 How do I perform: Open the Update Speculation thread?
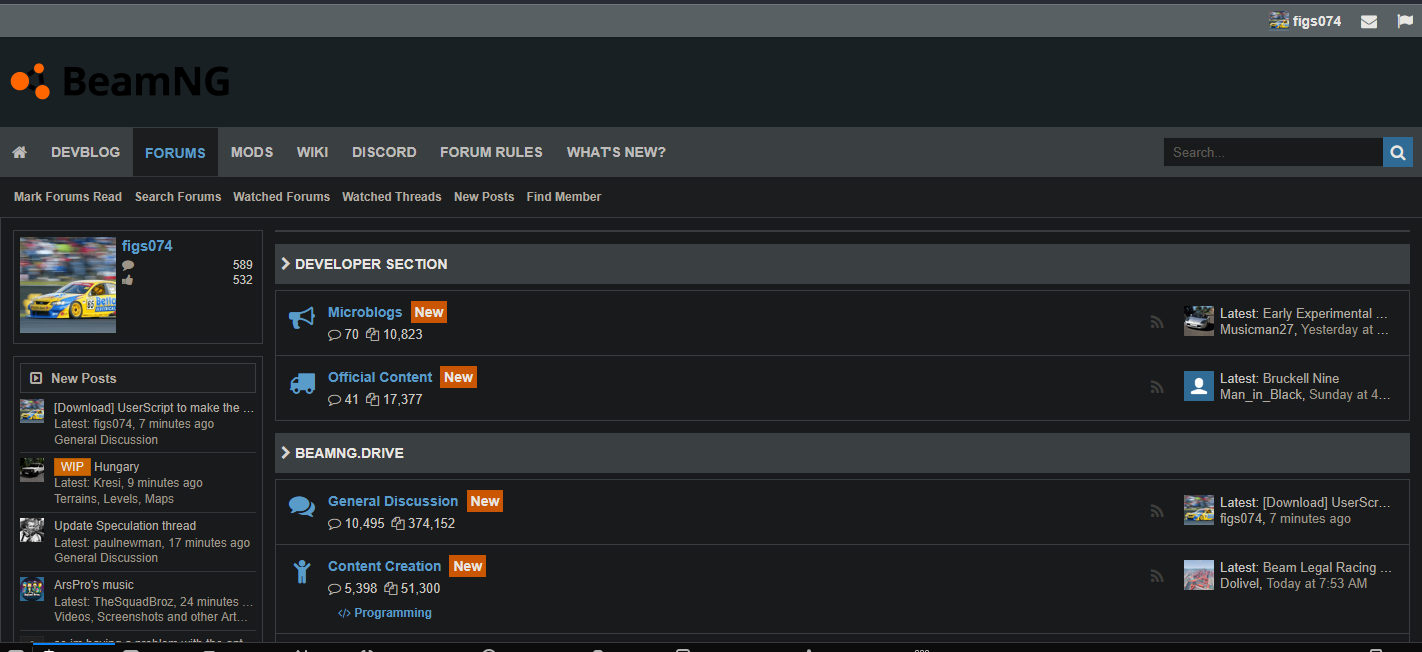[x=125, y=526]
